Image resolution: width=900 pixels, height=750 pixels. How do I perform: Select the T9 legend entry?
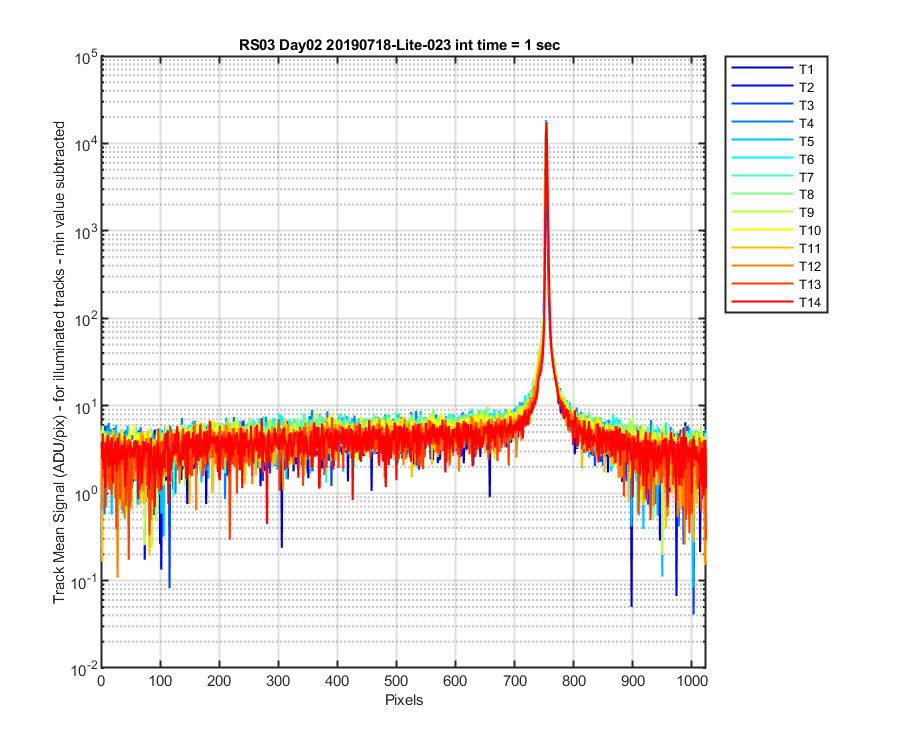[x=773, y=212]
